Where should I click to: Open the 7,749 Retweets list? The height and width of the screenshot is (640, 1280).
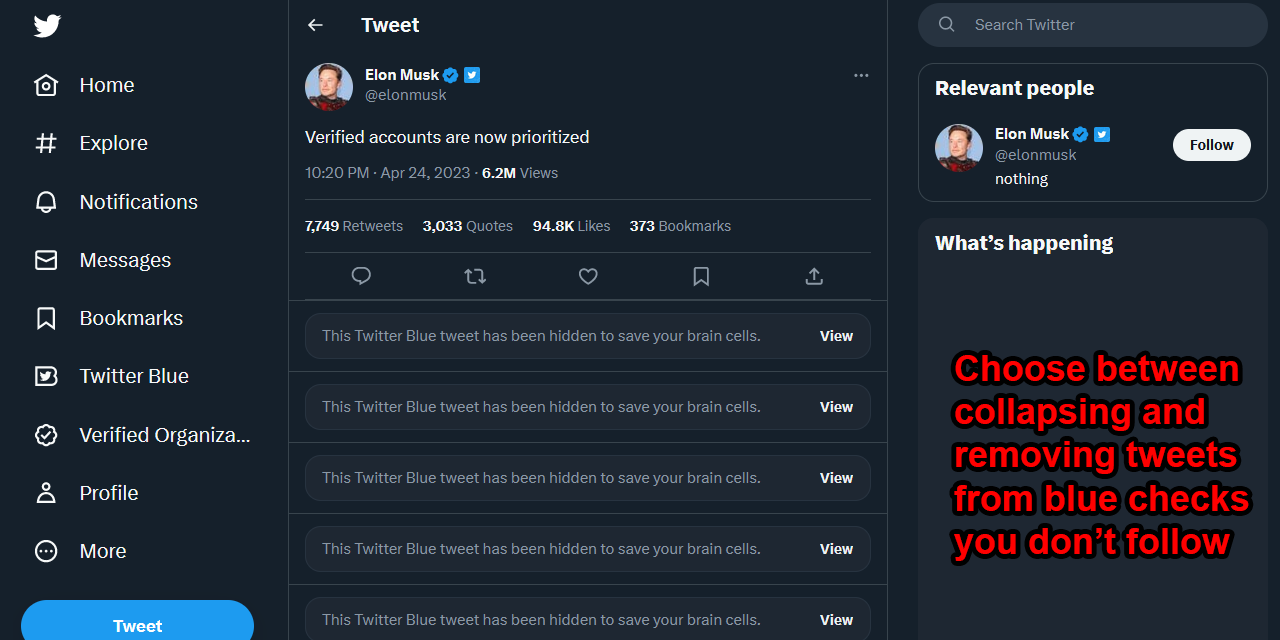click(x=354, y=226)
